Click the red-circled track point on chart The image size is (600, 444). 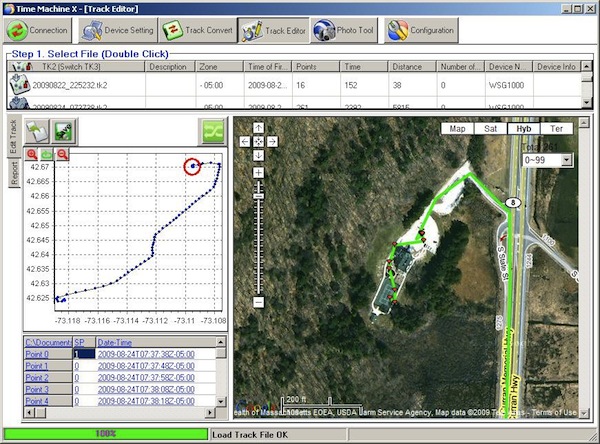[192, 166]
